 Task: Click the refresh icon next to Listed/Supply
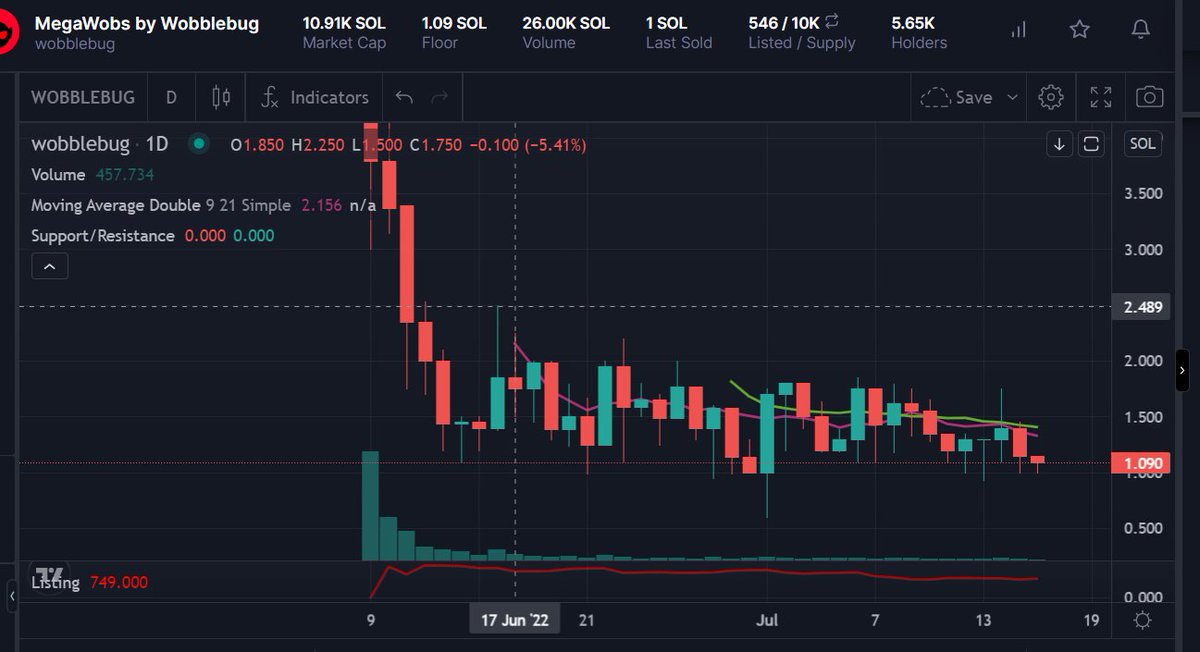(832, 21)
